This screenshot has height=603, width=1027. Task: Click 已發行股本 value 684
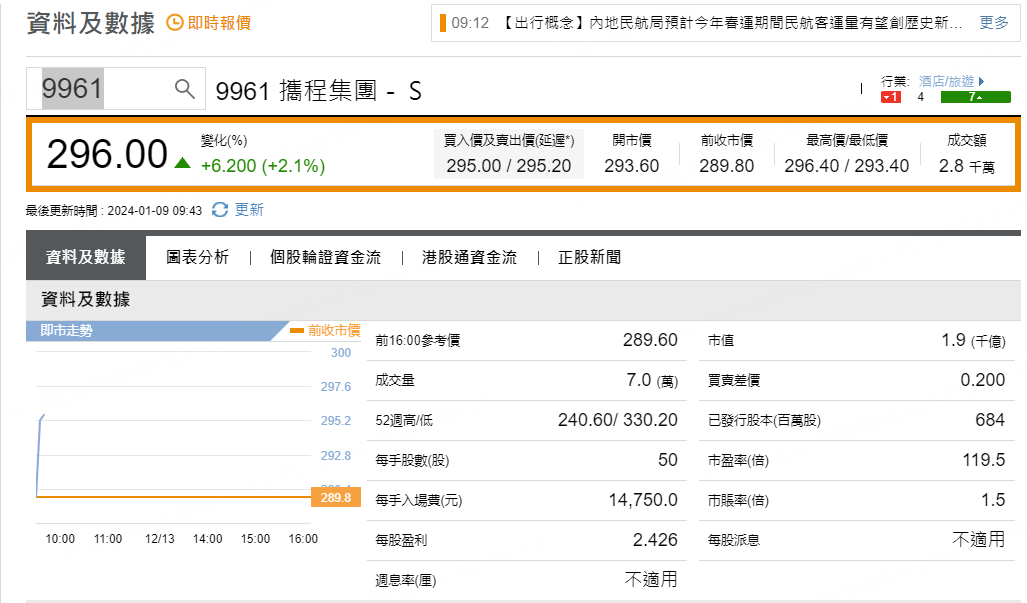(x=990, y=420)
